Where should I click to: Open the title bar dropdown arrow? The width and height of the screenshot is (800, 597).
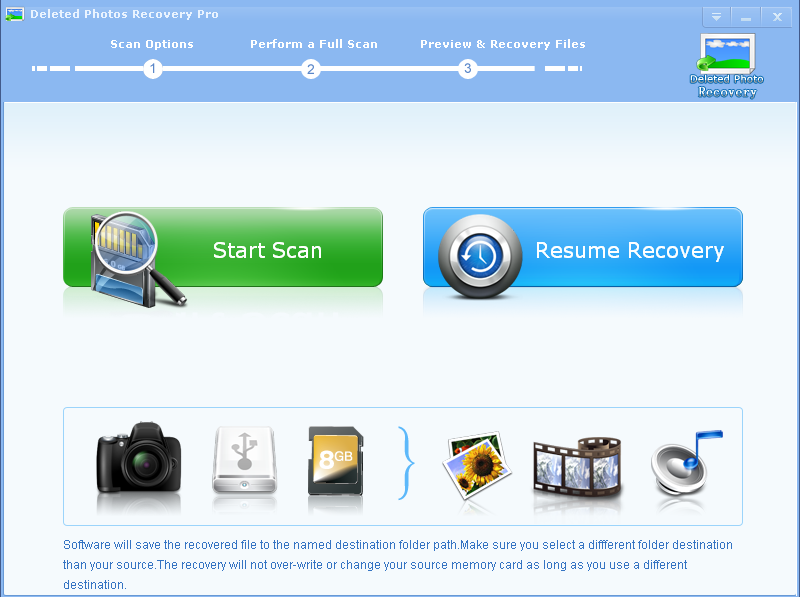pos(717,17)
